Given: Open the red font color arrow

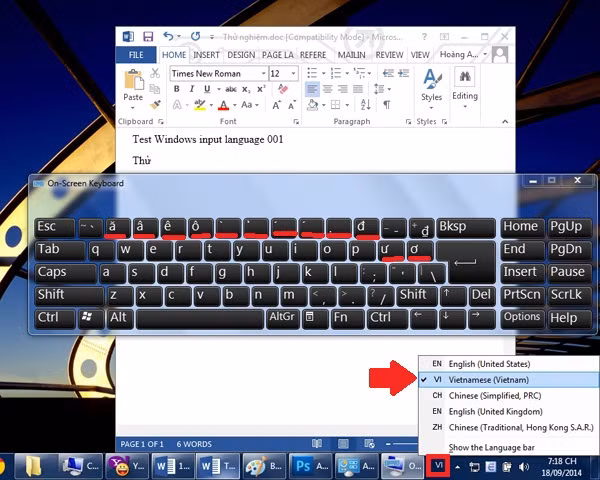Looking at the screenshot, I should [235, 105].
